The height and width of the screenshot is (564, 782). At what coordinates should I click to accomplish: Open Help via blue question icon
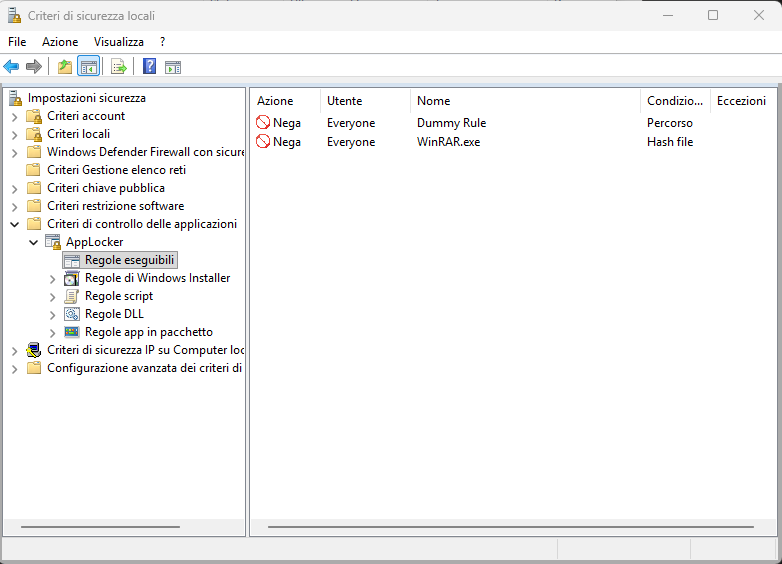(149, 66)
